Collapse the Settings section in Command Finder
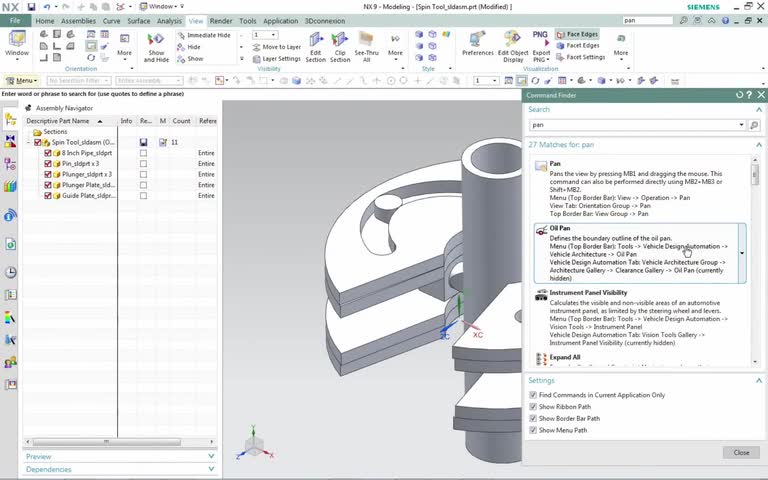This screenshot has height=480, width=768. pos(759,380)
